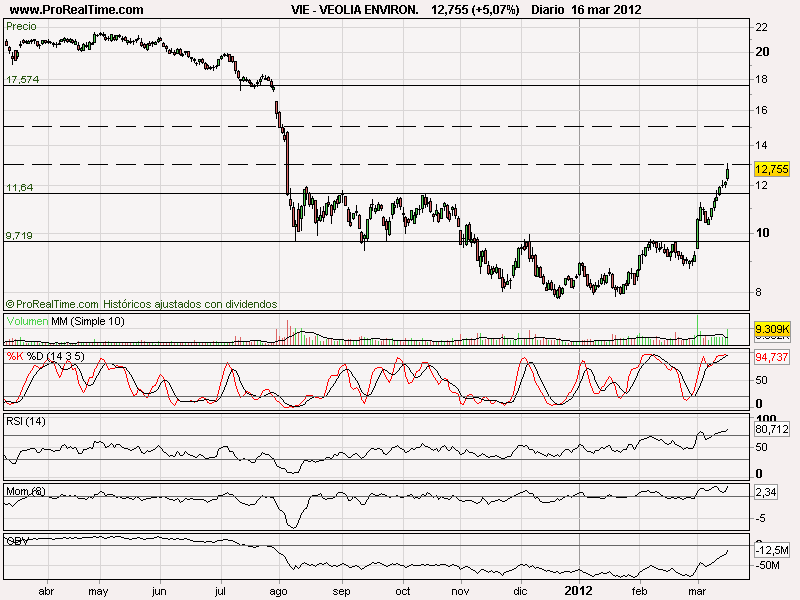800x600 pixels.
Task: Click the dic month label on time axis
Action: [x=520, y=591]
